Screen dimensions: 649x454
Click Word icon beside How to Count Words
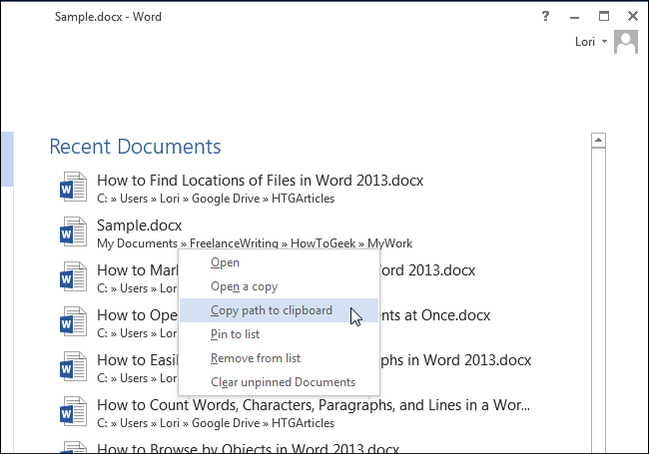click(x=73, y=412)
